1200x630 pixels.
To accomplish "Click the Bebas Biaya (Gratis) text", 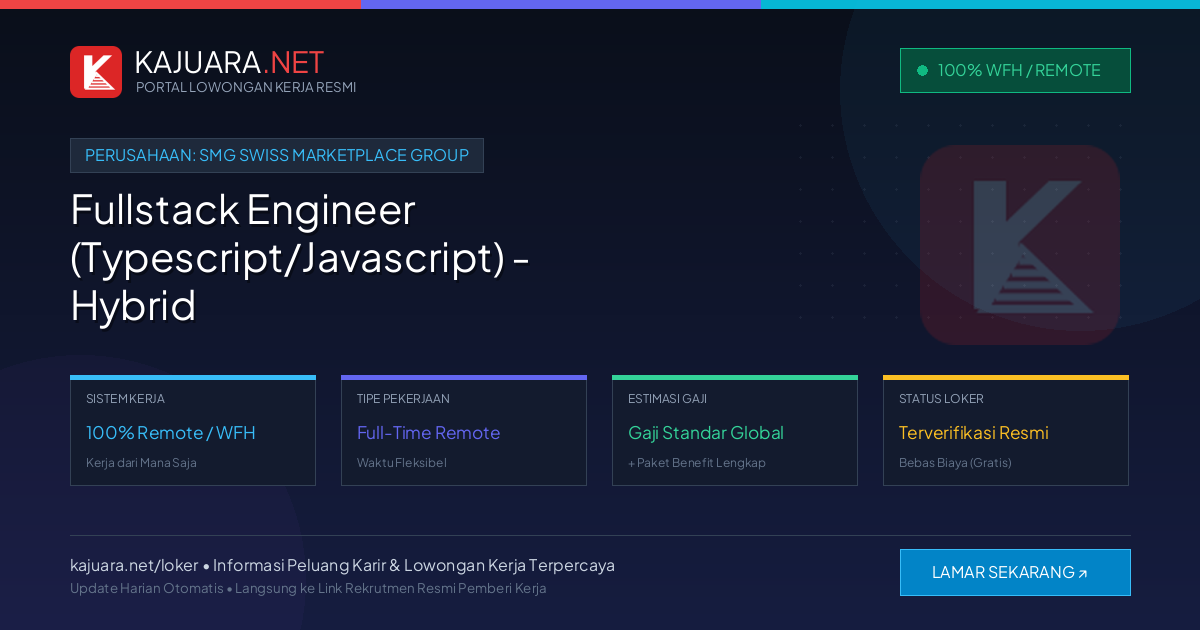I will tap(955, 463).
